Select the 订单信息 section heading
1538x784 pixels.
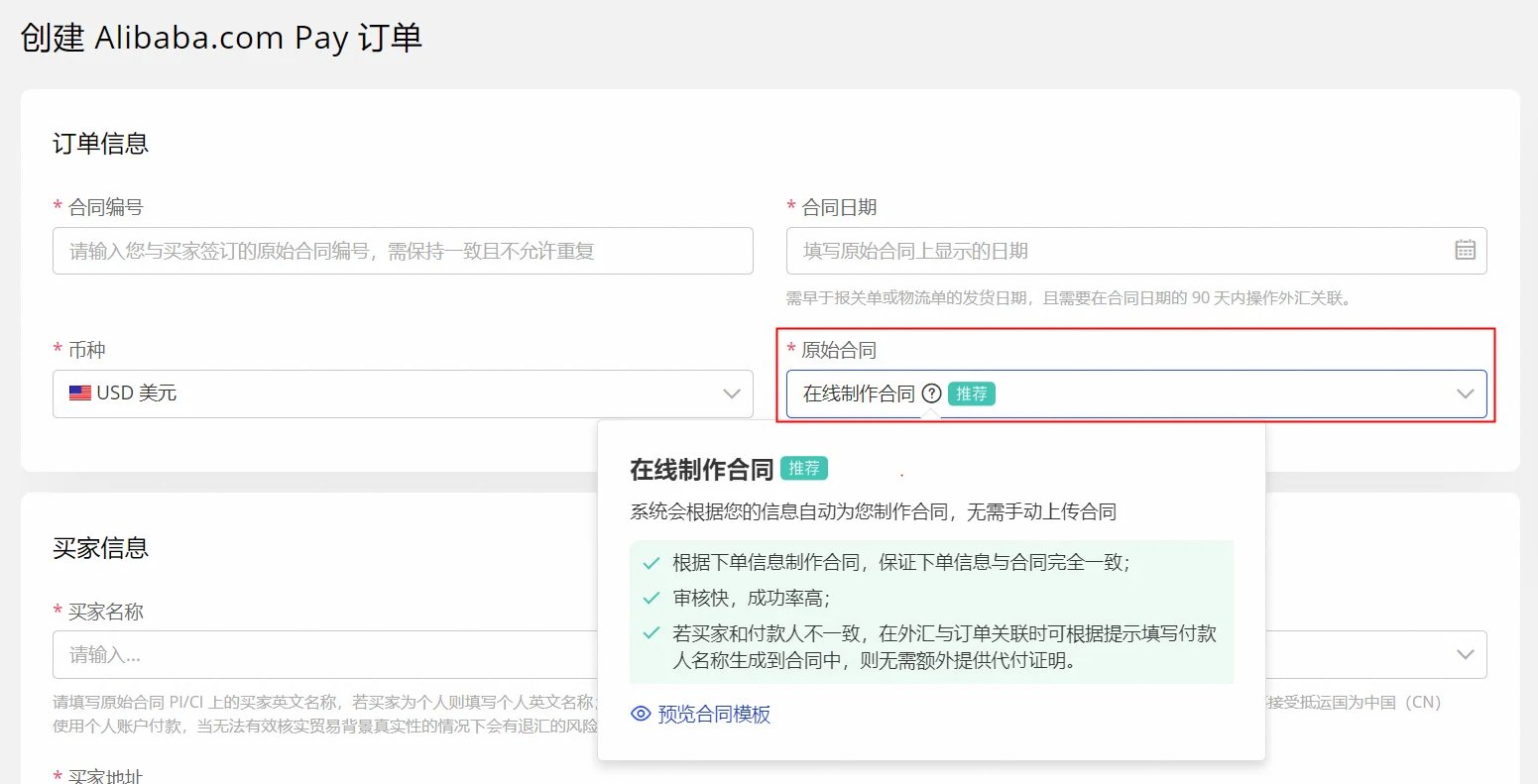coord(100,143)
